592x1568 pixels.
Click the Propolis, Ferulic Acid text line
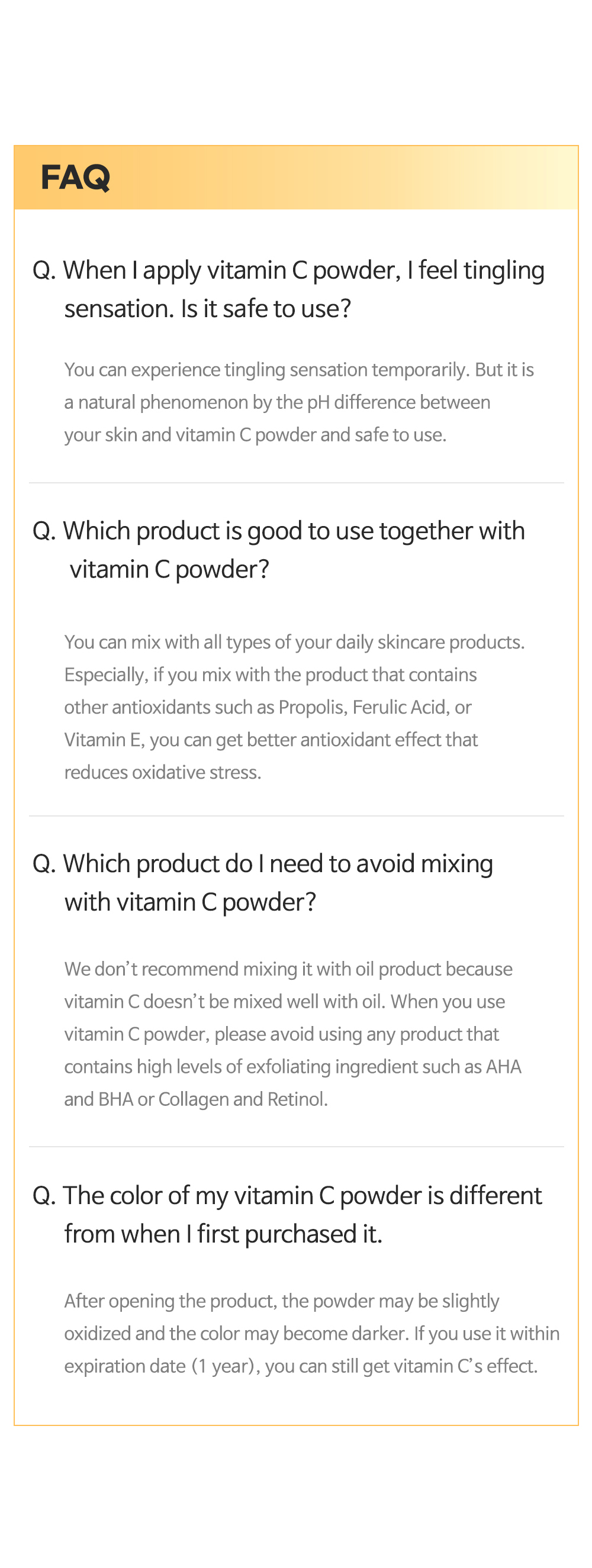point(268,707)
